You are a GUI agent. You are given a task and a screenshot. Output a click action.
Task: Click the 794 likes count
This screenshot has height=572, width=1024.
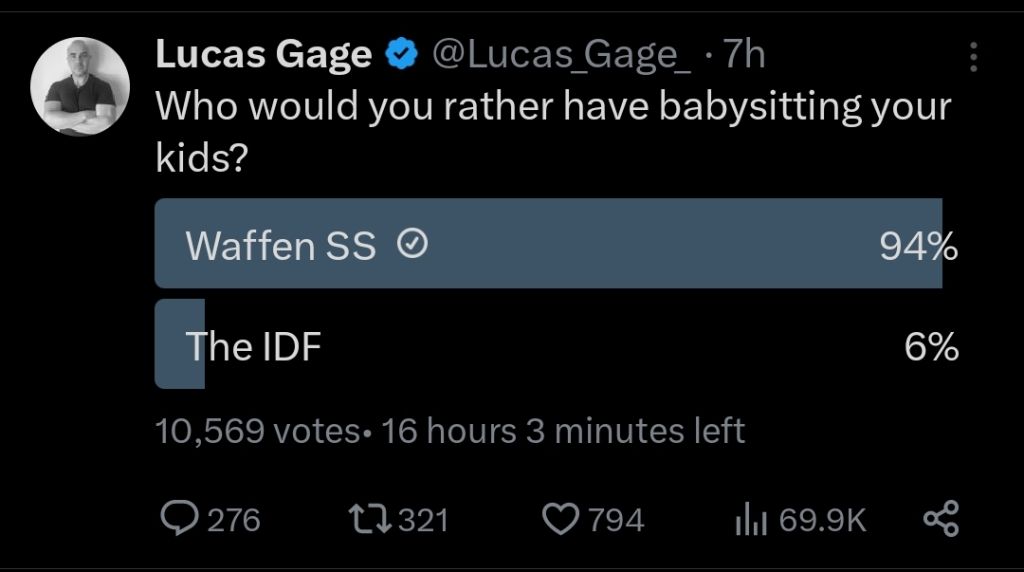click(x=618, y=520)
